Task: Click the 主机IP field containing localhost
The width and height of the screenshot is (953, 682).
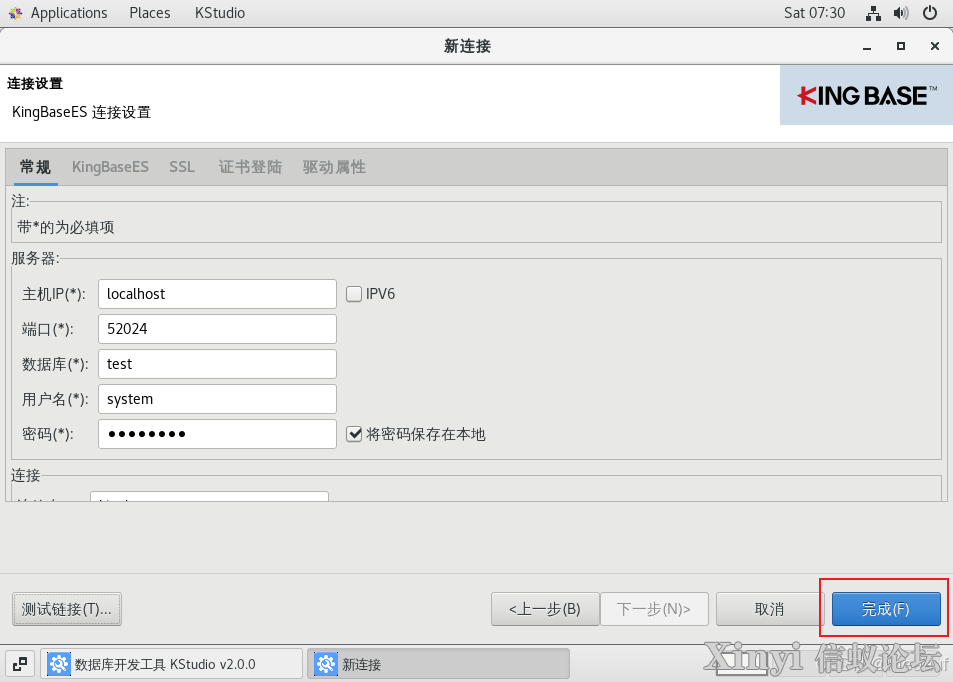Action: [217, 294]
